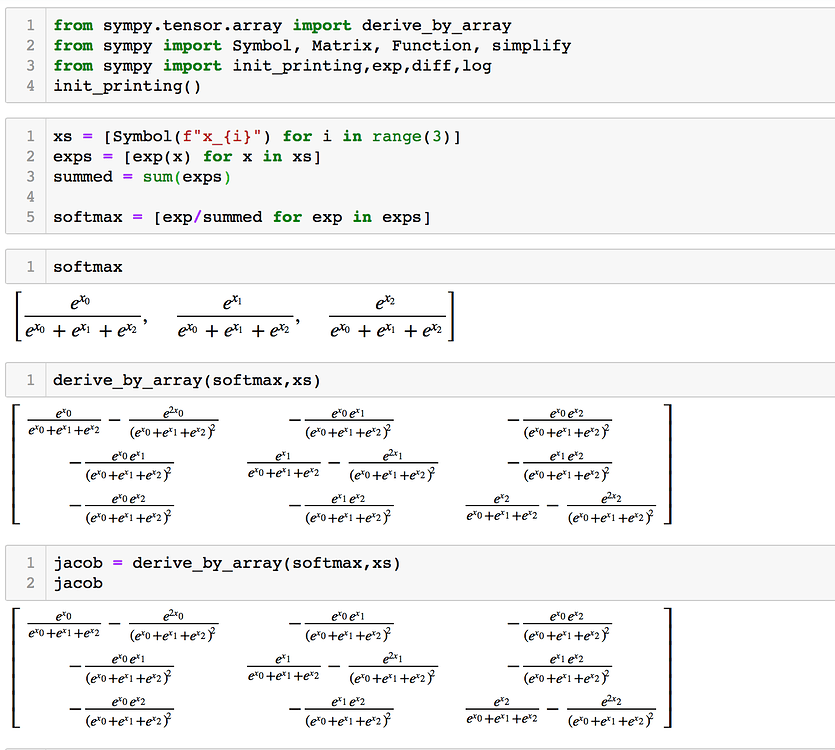The height and width of the screenshot is (750, 835).
Task: Click the summed = sum(exps) line
Action: pos(142,177)
